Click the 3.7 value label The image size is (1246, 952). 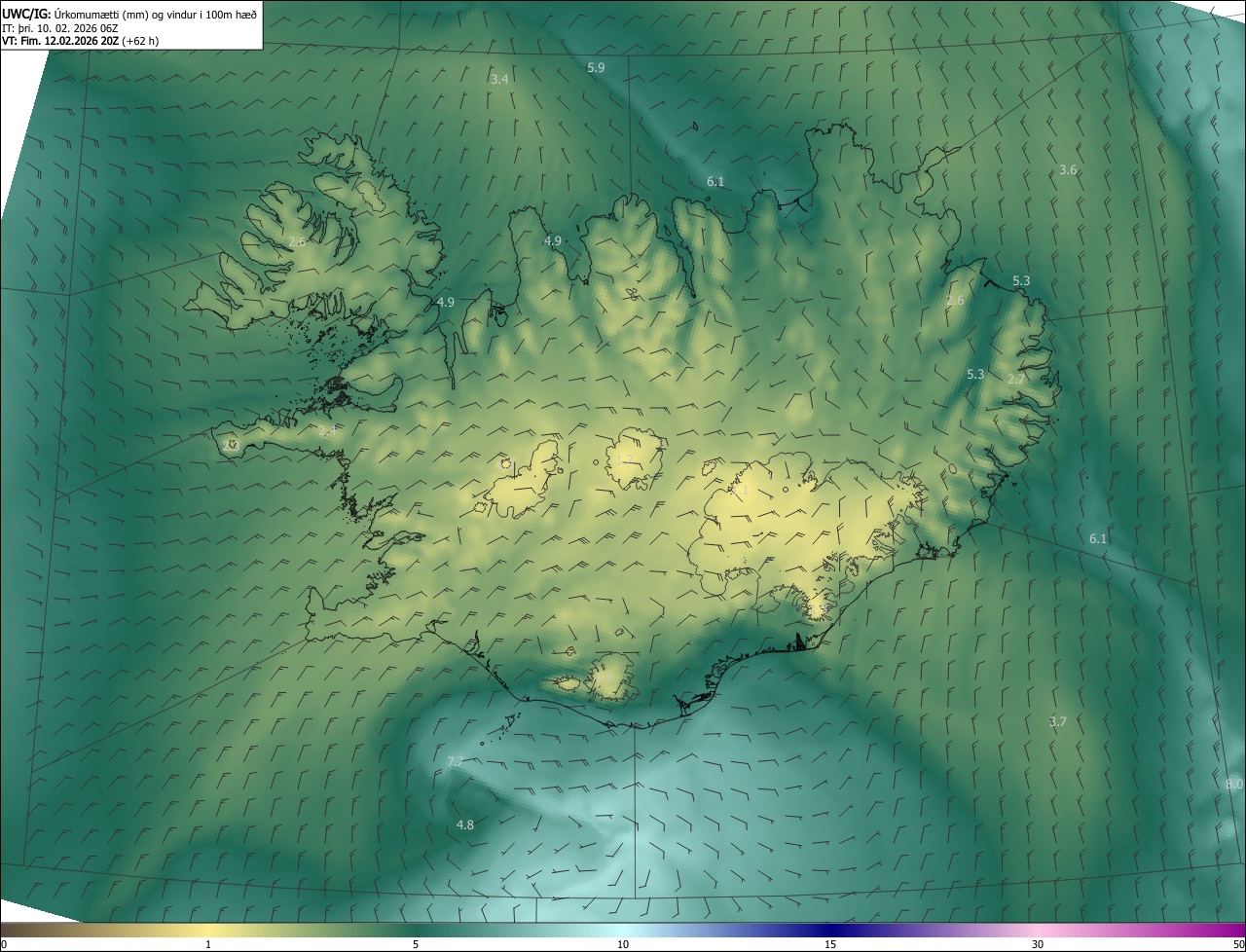[1058, 722]
